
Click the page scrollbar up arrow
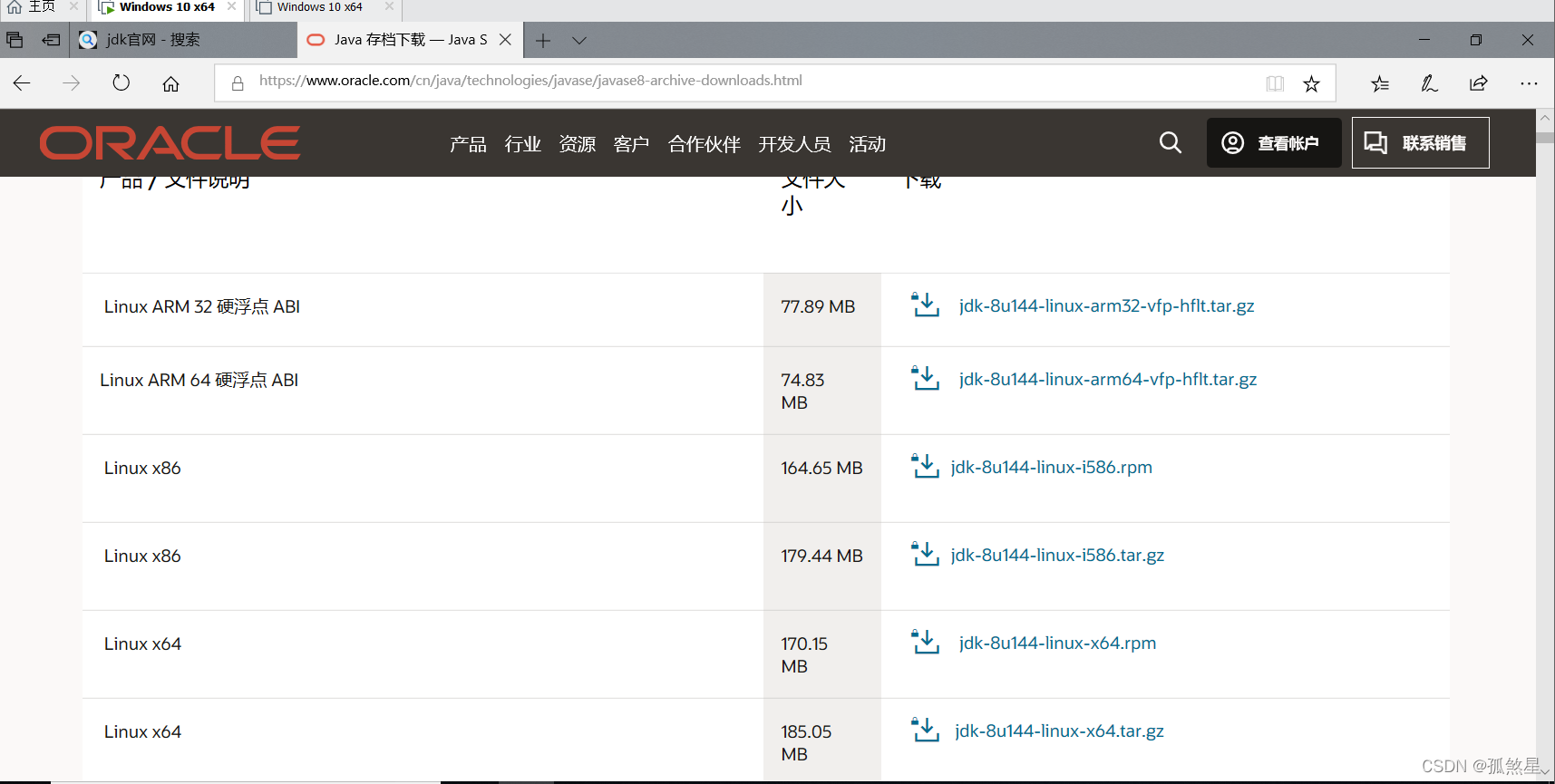coord(1545,118)
